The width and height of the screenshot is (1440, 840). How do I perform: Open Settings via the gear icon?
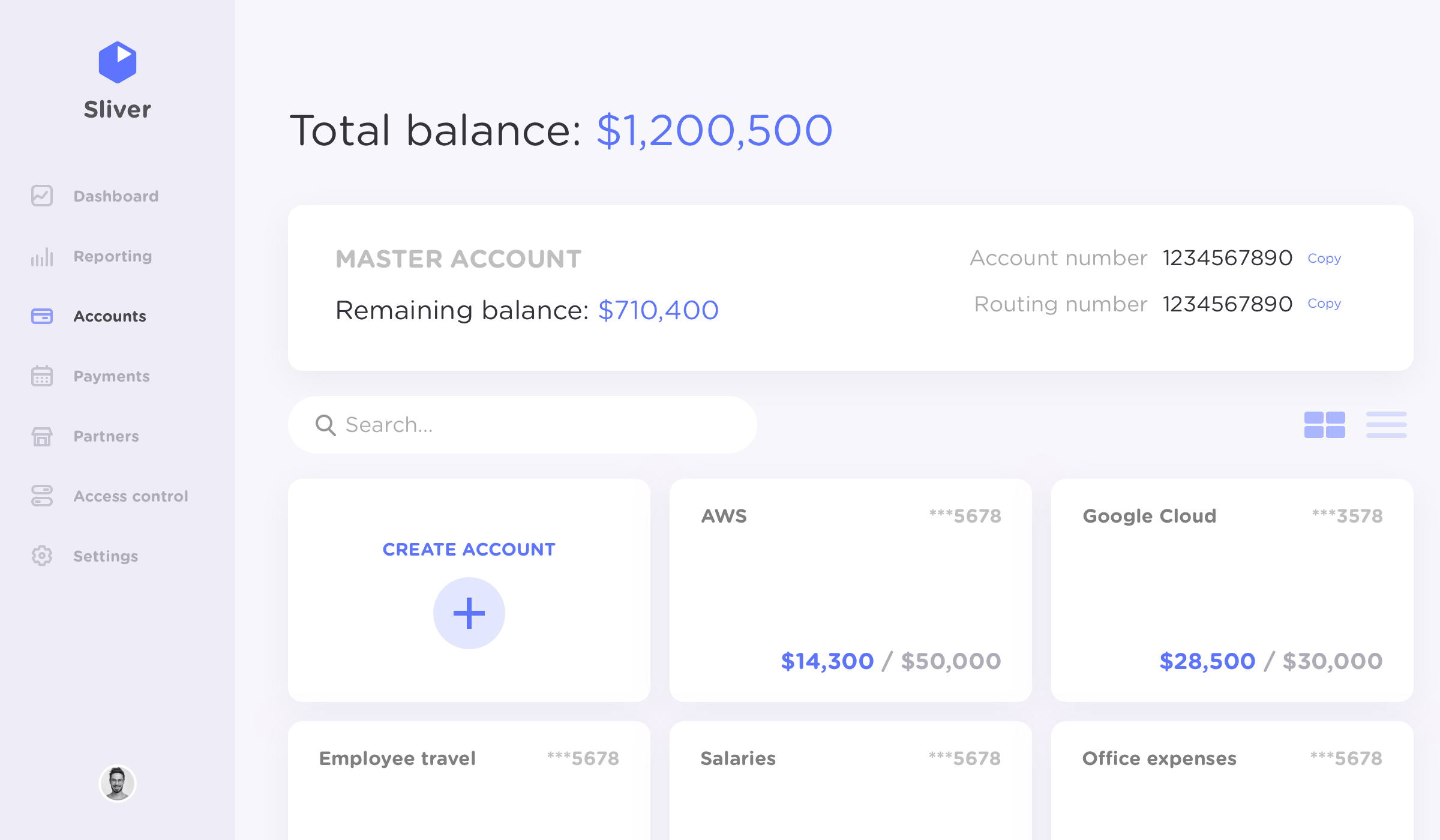click(x=42, y=556)
